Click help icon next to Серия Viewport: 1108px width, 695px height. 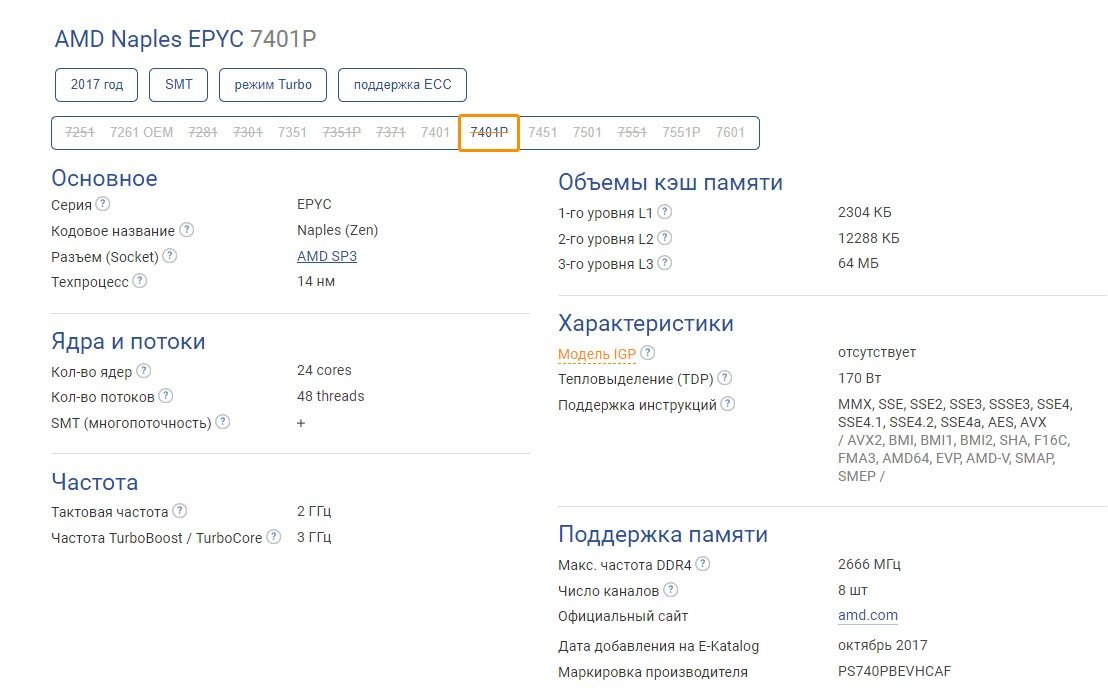(x=102, y=203)
